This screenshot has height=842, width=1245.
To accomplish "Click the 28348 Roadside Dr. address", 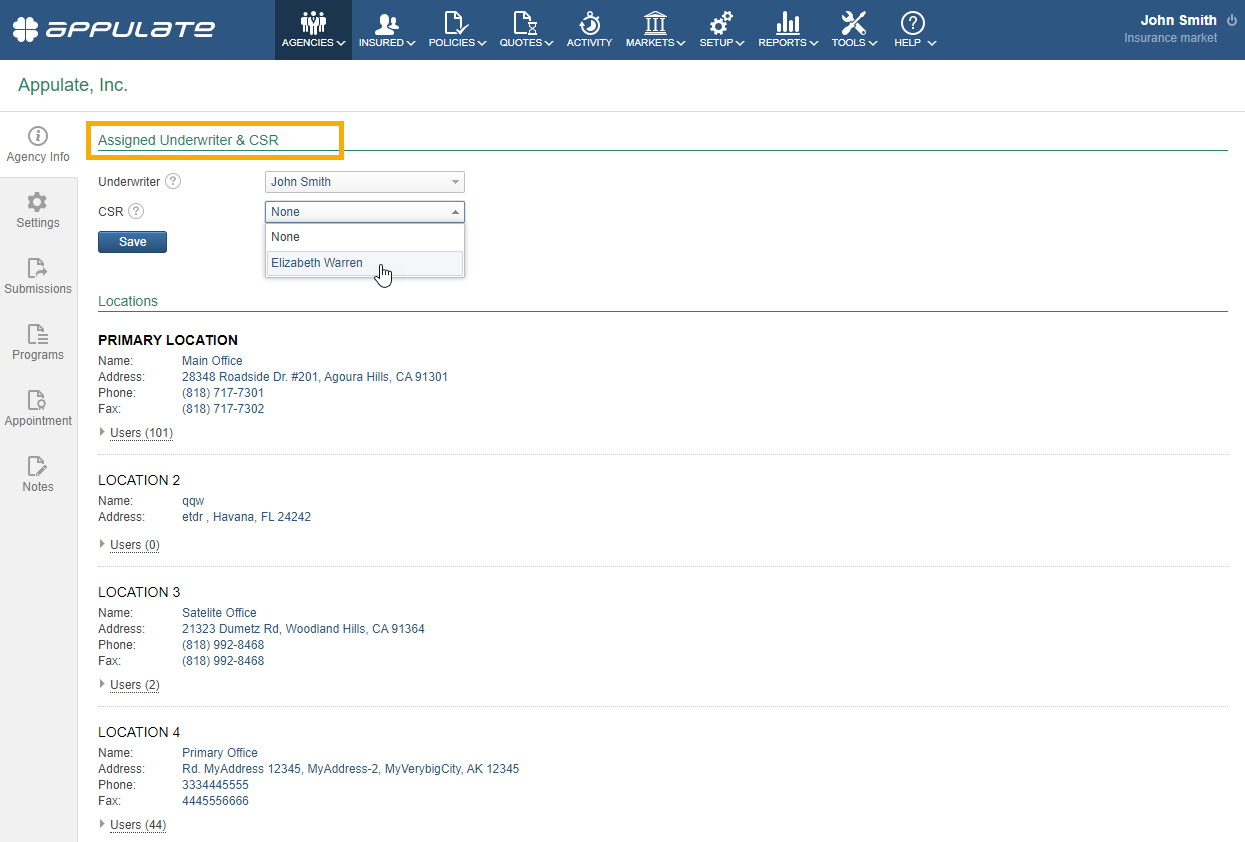I will (x=315, y=377).
